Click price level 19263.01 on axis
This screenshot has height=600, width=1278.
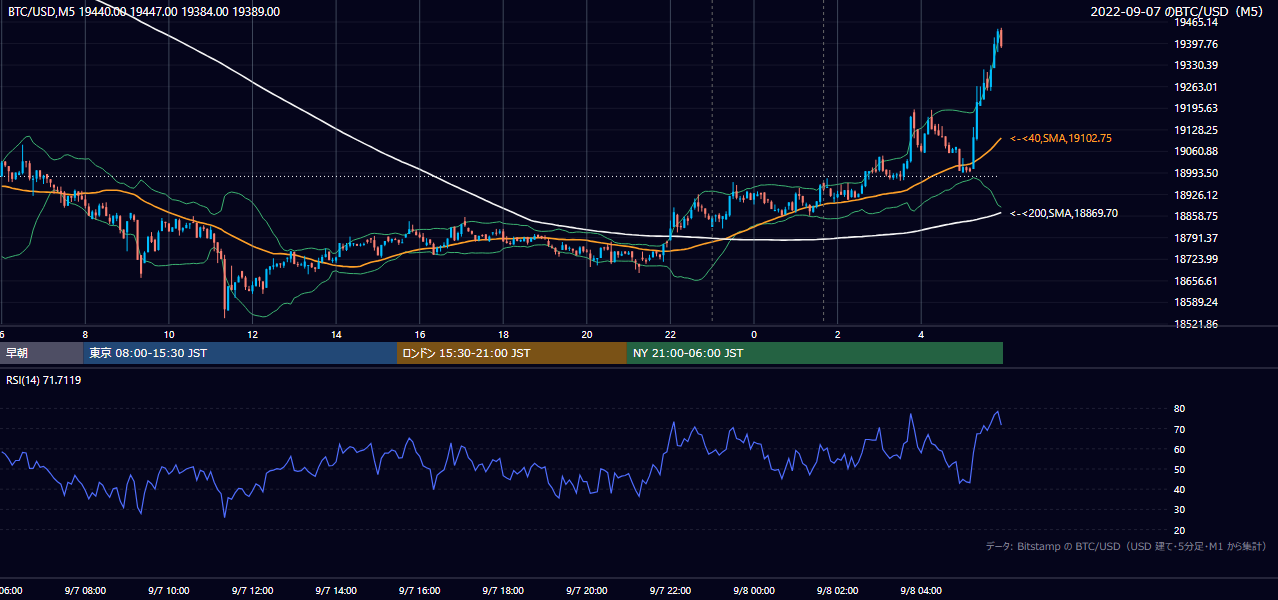click(1196, 87)
